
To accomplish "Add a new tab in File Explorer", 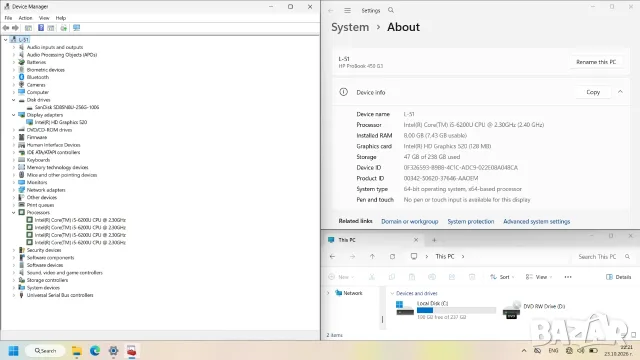I will click(434, 240).
